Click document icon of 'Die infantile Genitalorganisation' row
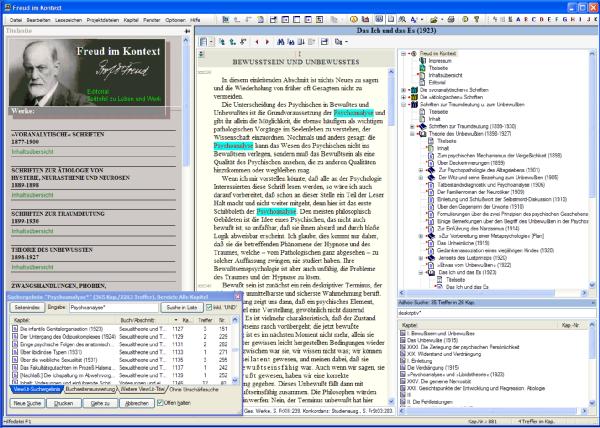This screenshot has height=428, width=600. (15, 329)
